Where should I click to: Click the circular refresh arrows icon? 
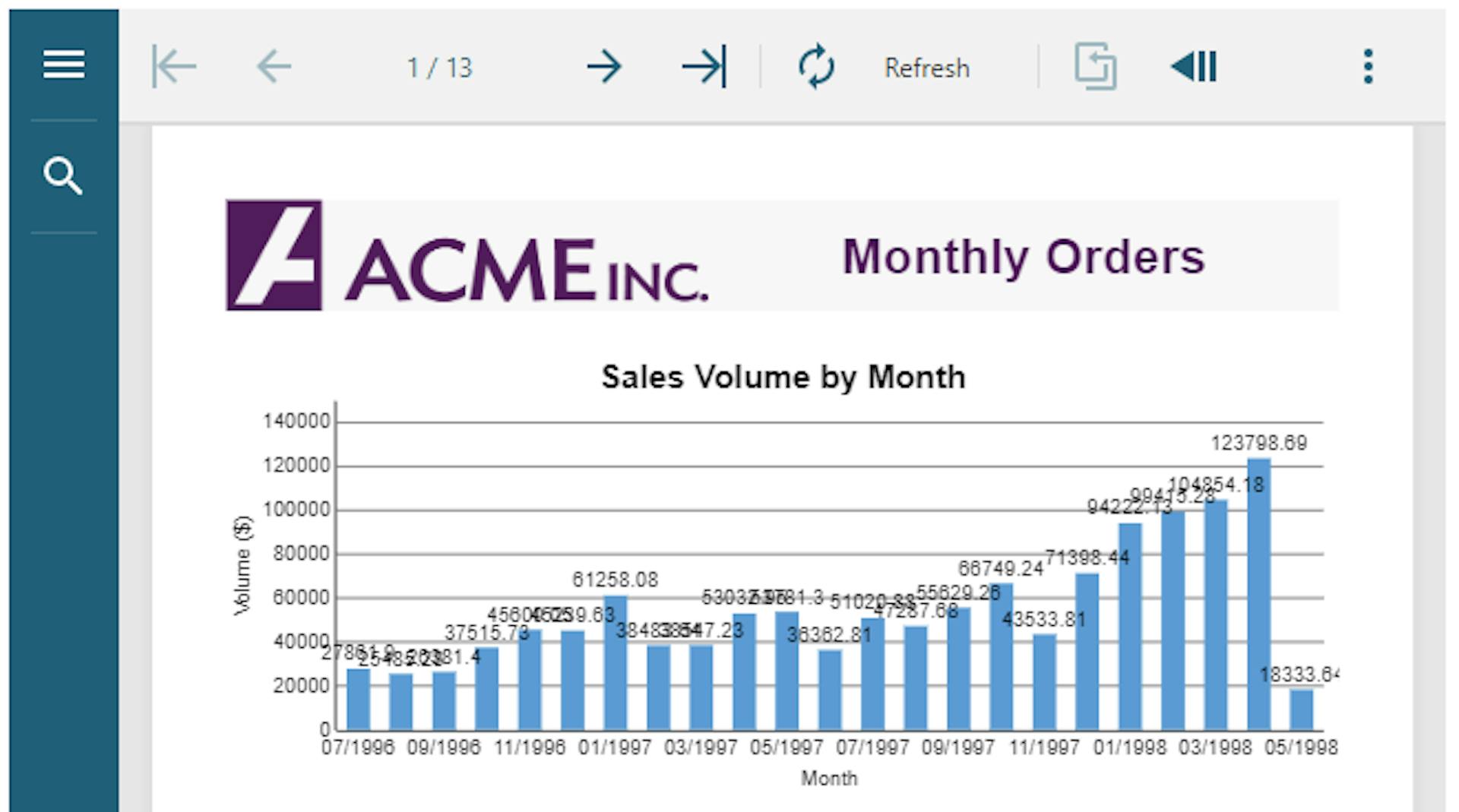(x=816, y=67)
